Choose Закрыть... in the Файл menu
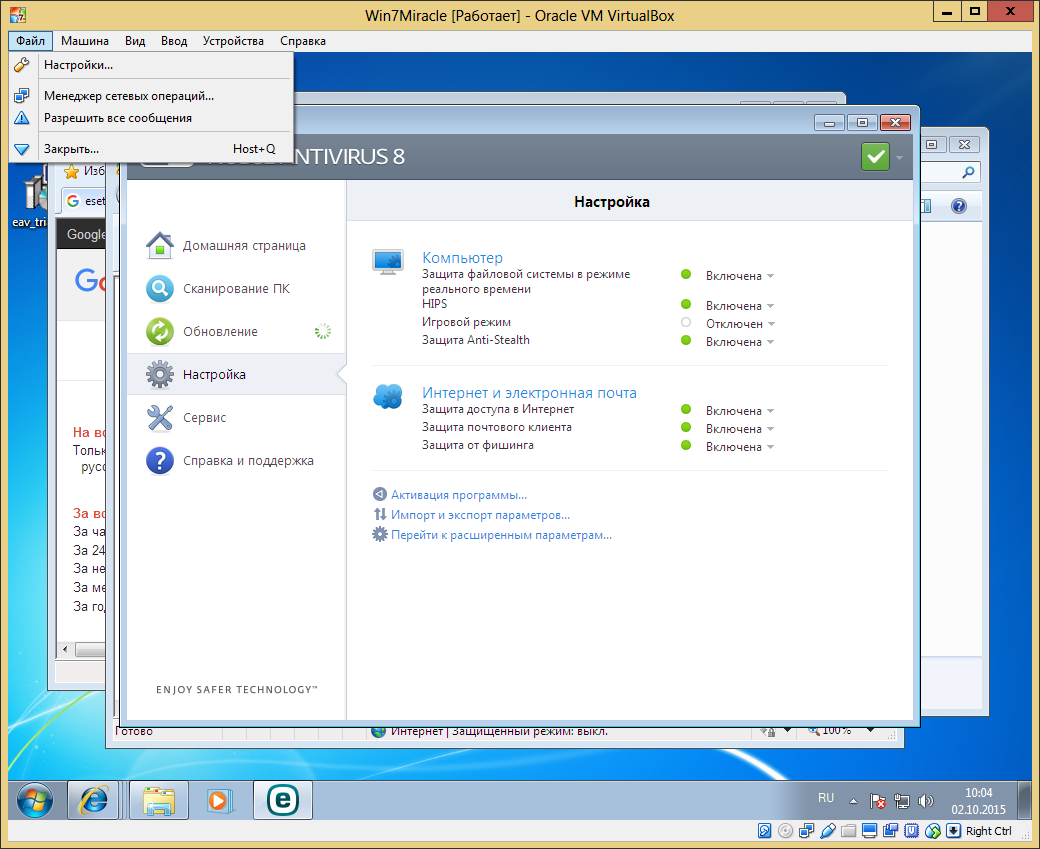Screen dimensions: 1040x849 pos(151,149)
